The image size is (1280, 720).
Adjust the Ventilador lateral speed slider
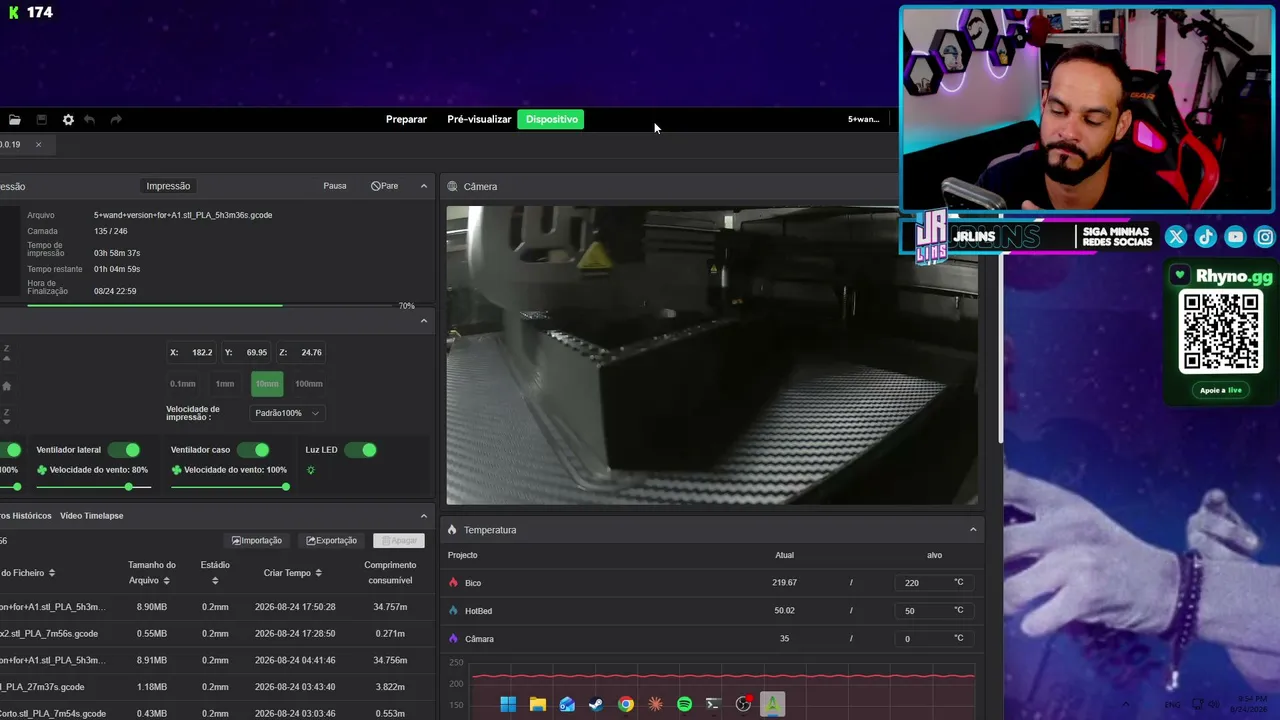pos(94,487)
